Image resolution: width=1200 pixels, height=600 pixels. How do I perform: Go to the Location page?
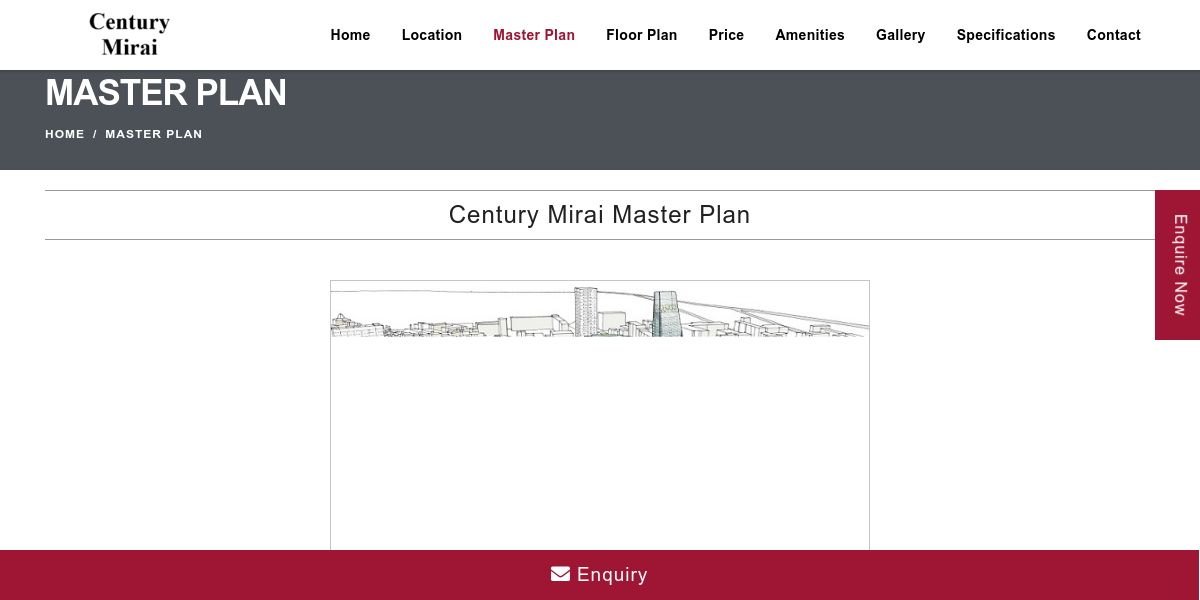[432, 35]
